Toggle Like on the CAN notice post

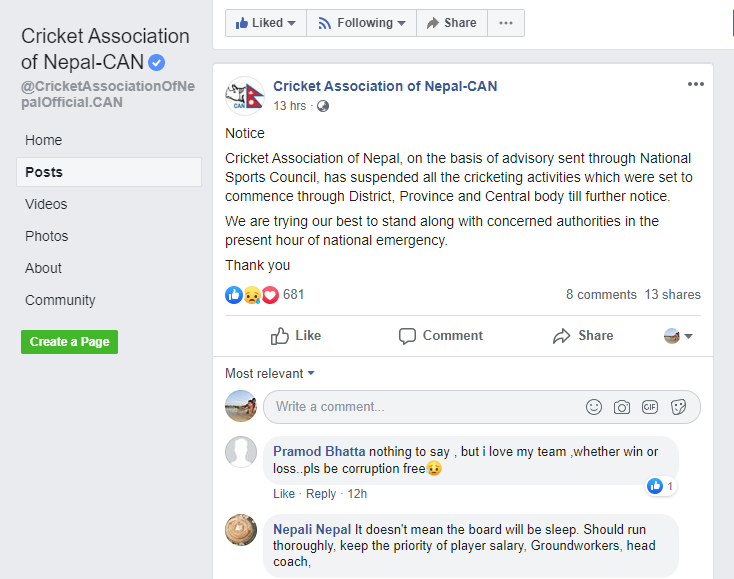tap(296, 336)
